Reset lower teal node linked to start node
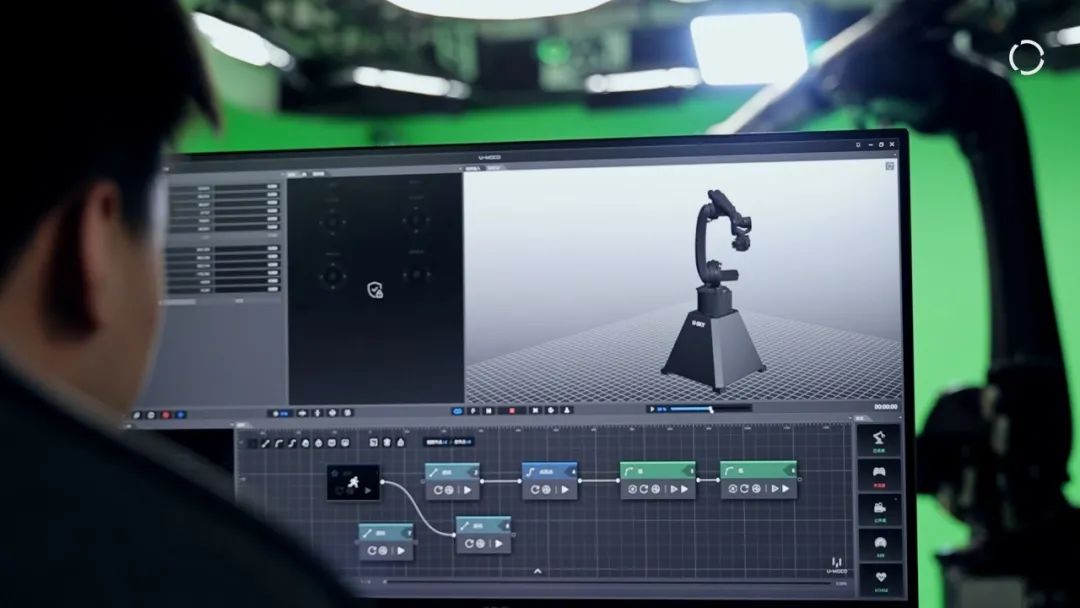 tap(469, 543)
